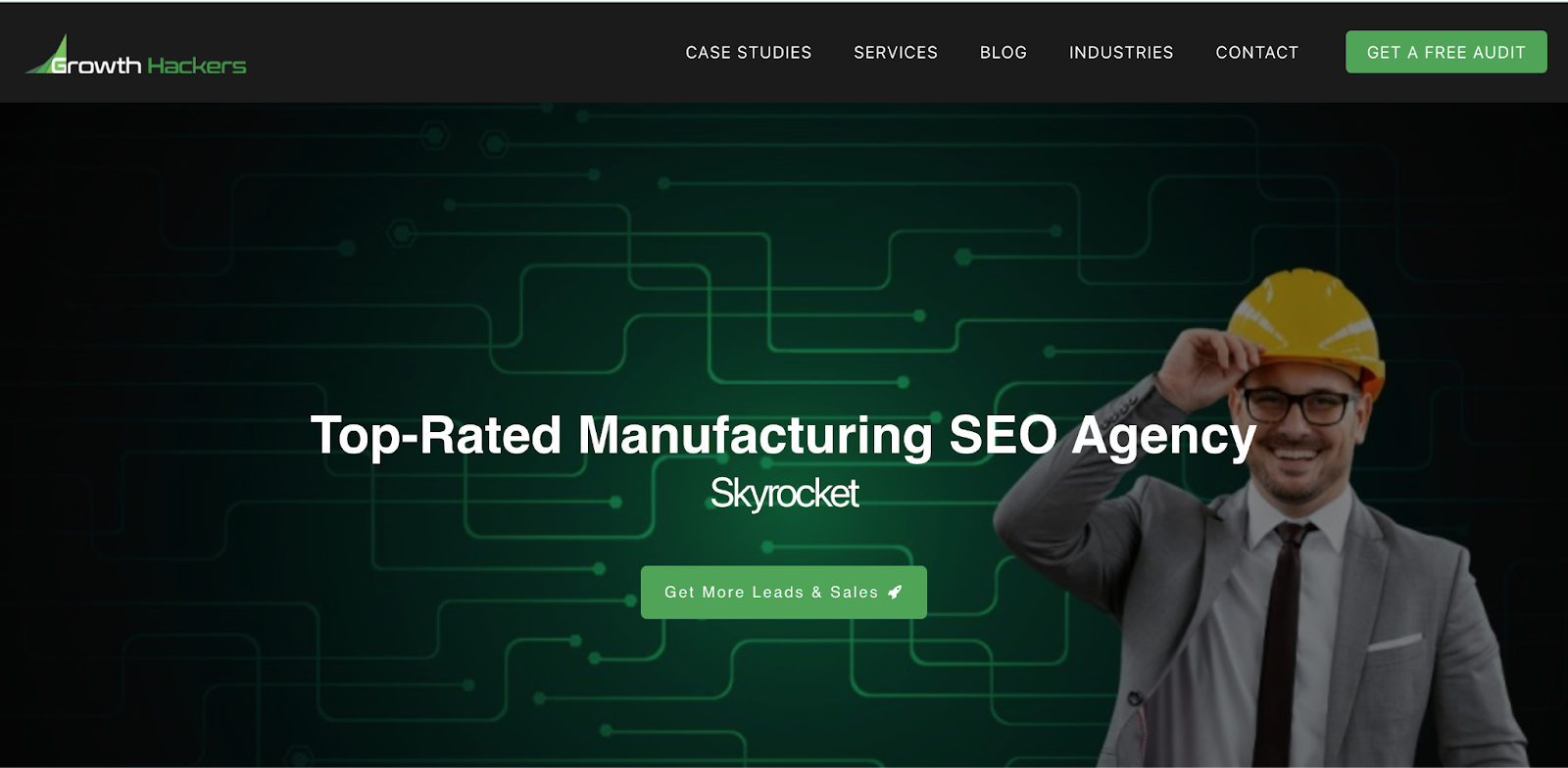1568x768 pixels.
Task: Go to the Blog page
Action: pos(1004,52)
